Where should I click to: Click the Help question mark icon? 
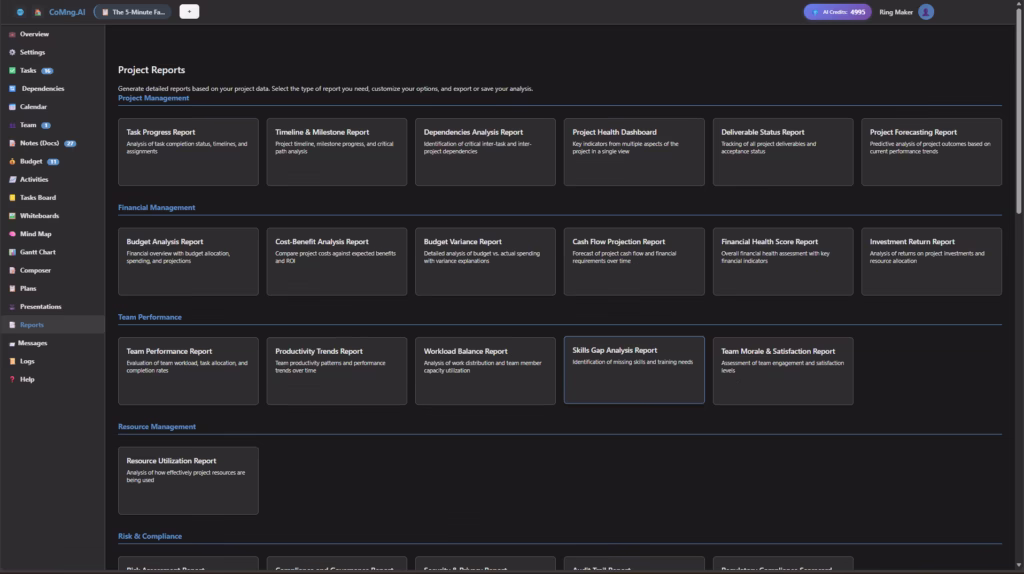pos(12,379)
